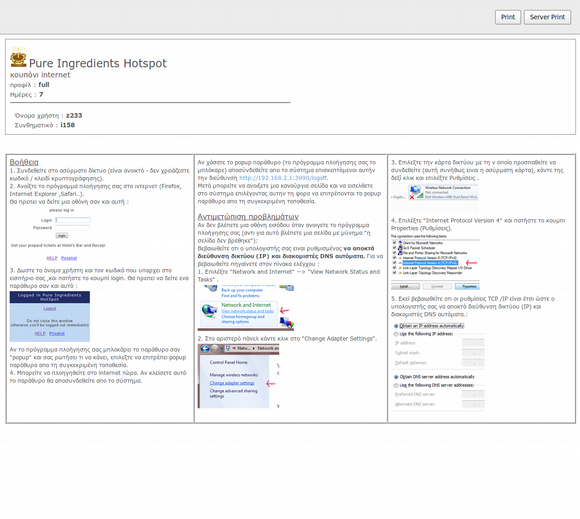Click the Network and Internet globe icon
The width and height of the screenshot is (580, 519).
(x=210, y=311)
